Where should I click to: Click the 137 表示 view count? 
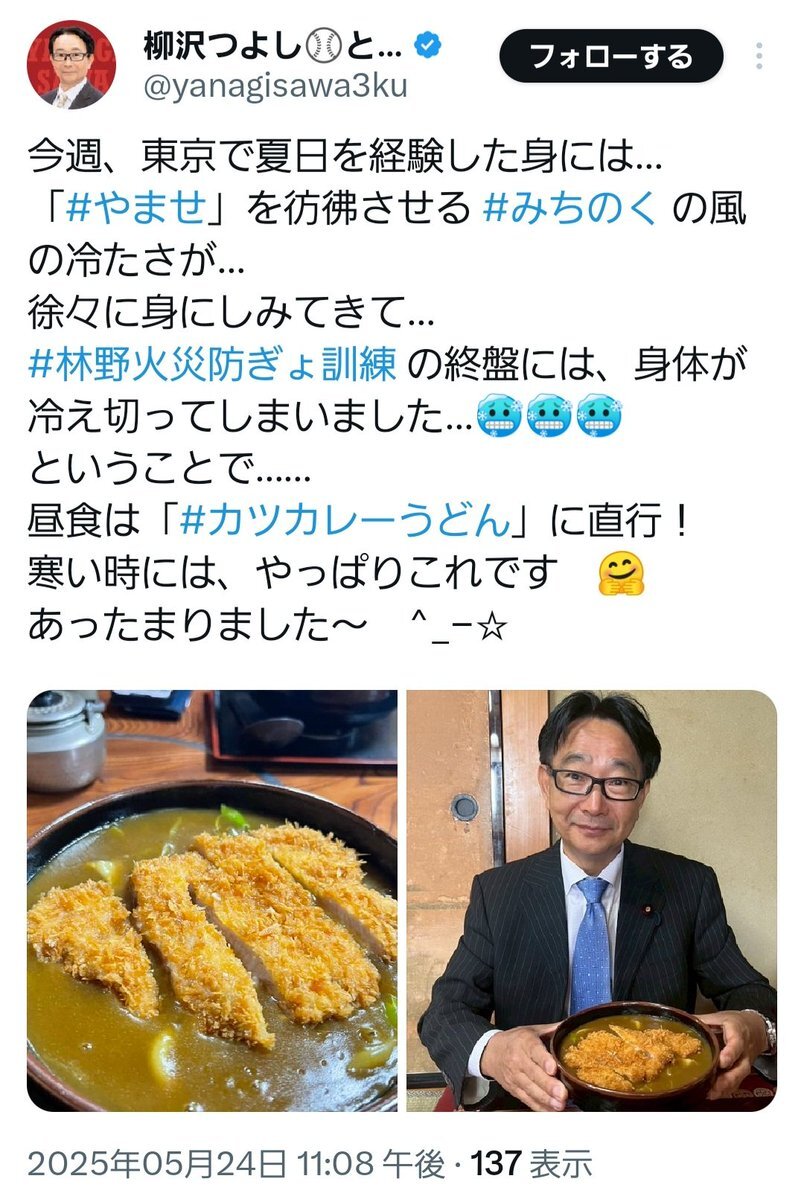(x=531, y=1164)
